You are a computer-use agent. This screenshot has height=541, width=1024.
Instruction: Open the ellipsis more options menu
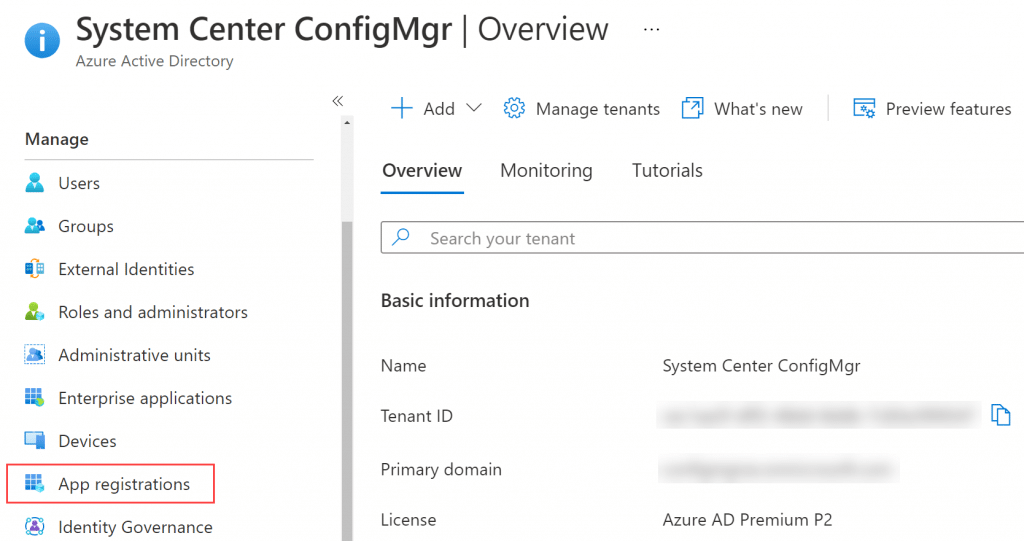[651, 30]
